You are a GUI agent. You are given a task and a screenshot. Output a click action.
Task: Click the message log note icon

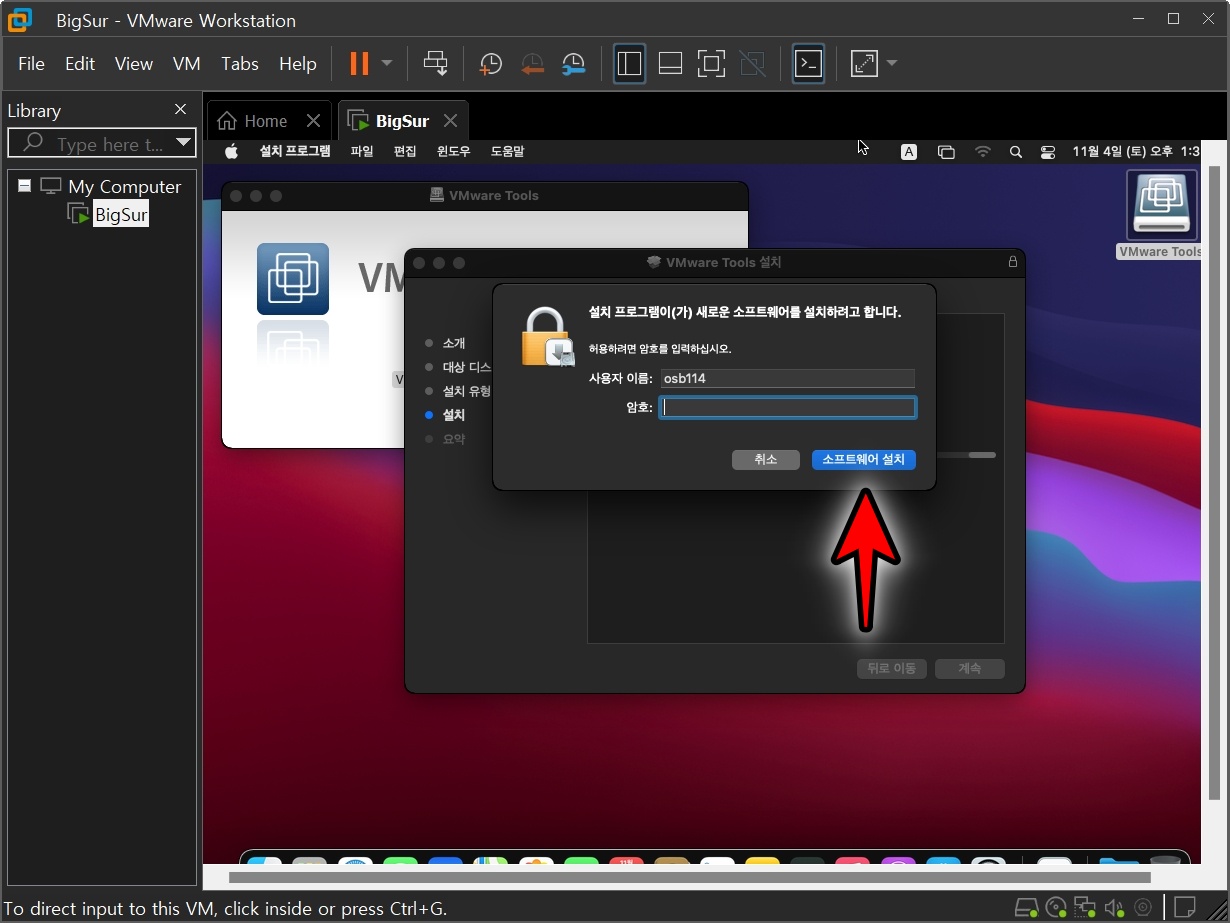tap(1184, 908)
